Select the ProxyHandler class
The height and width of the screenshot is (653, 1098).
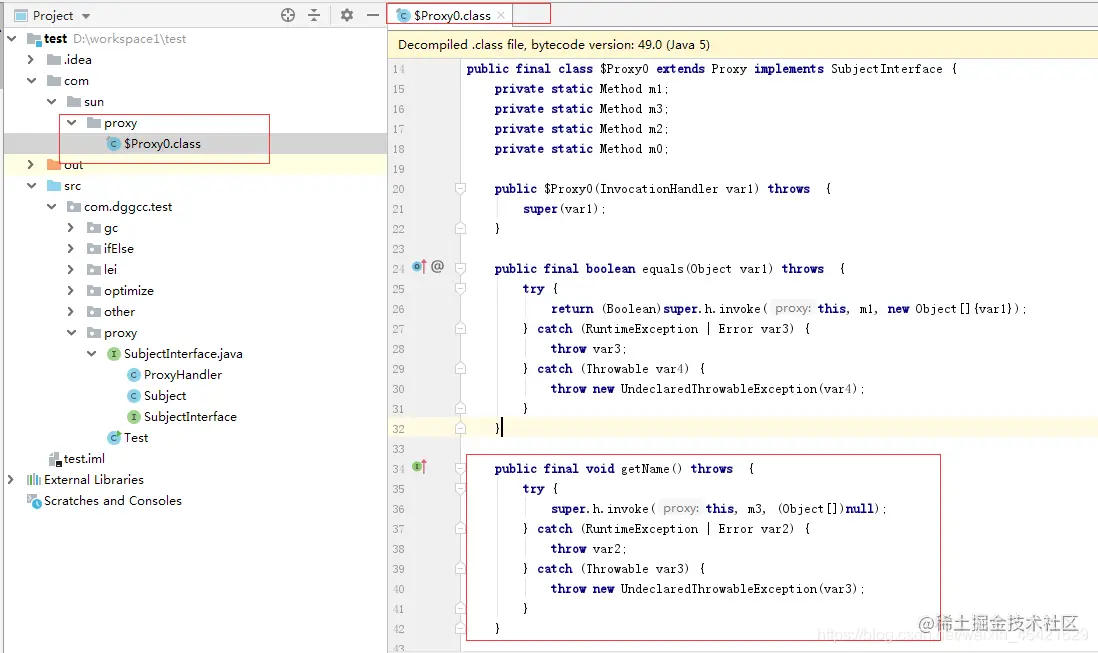183,374
